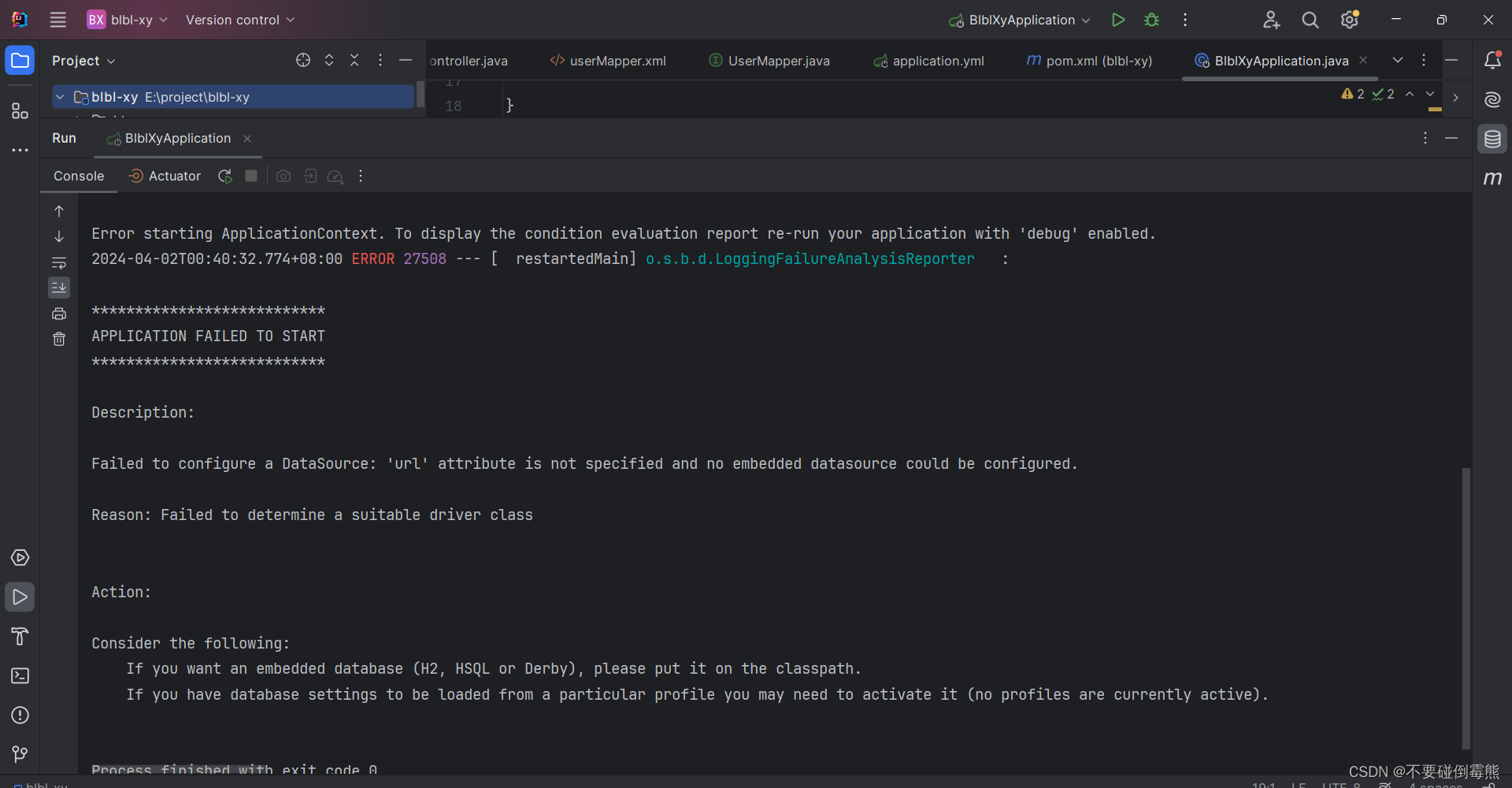Open more run actions menu in title bar

[x=1185, y=20]
